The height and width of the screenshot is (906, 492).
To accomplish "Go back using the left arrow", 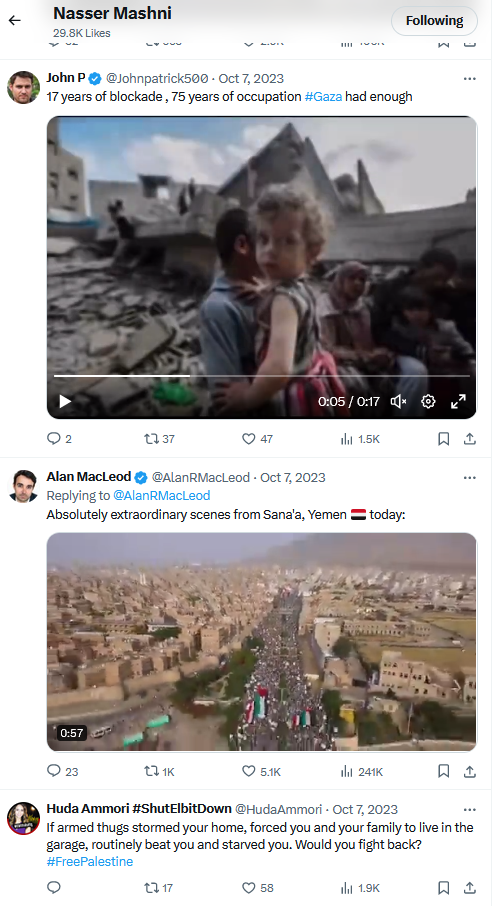I will click(x=14, y=20).
